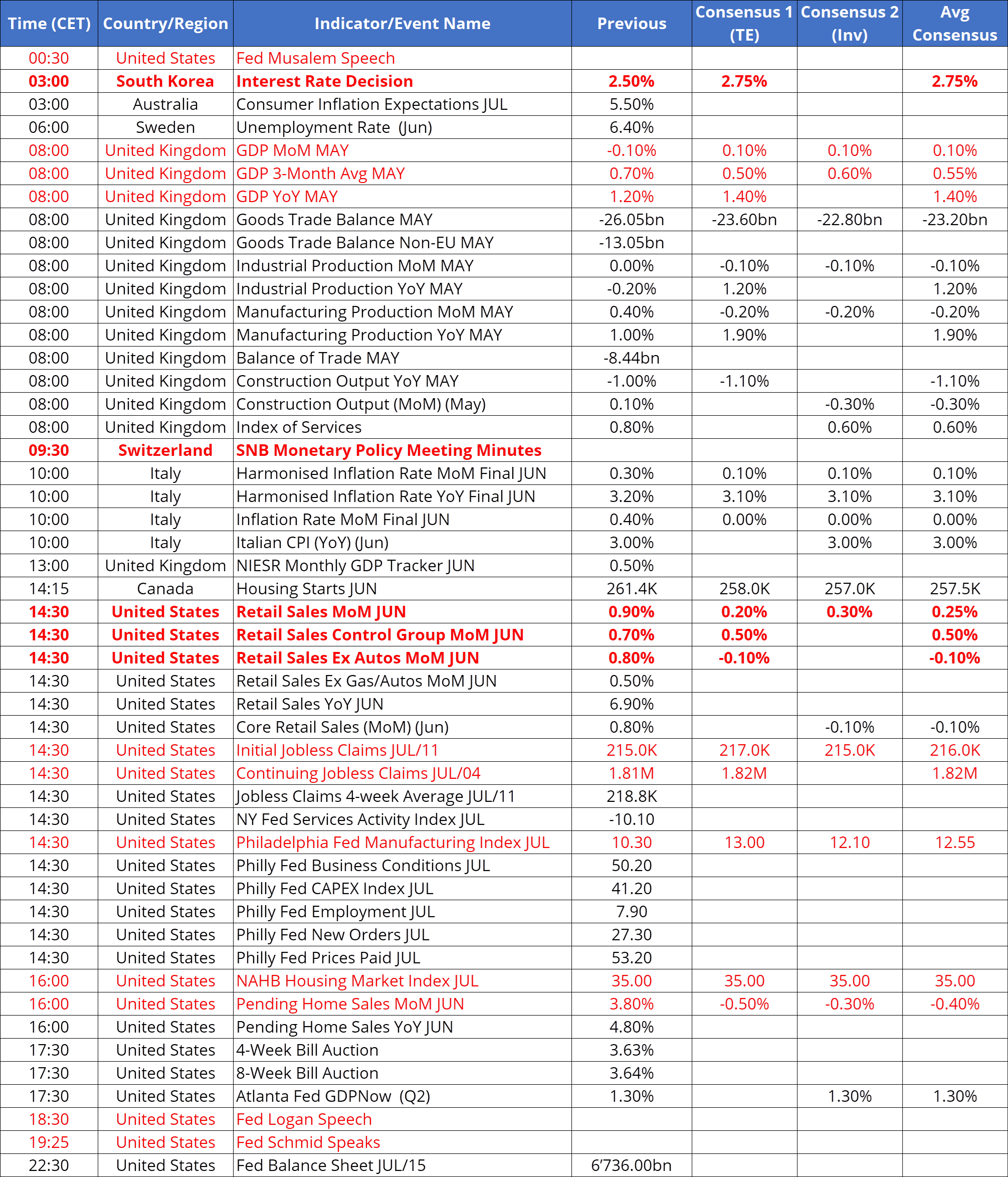Click the Consensus 2 (Inv) header

[x=850, y=23]
